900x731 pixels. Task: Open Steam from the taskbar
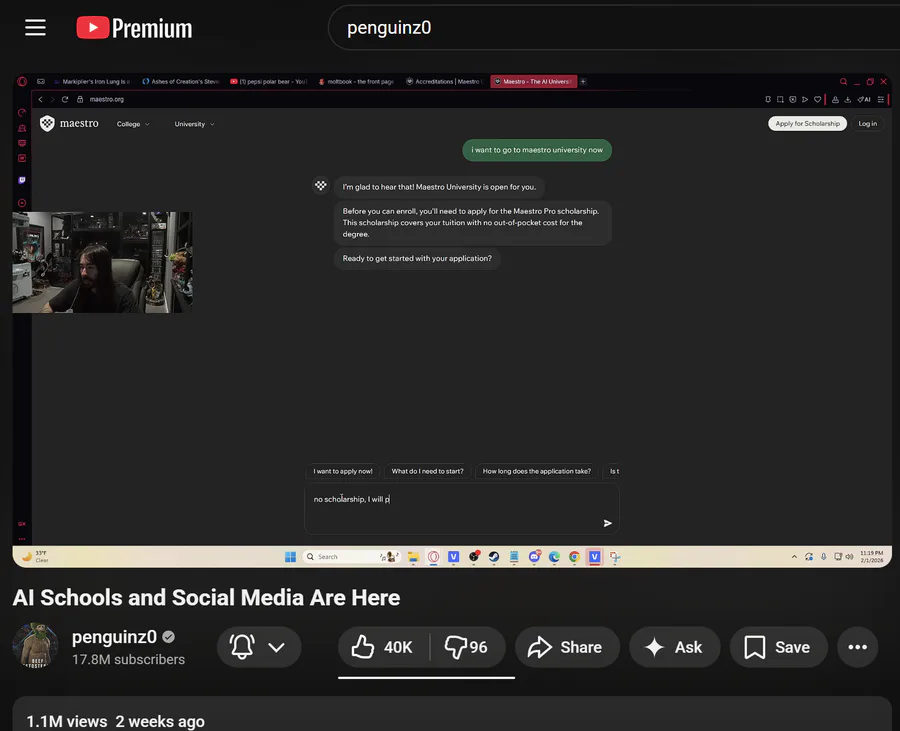tap(494, 557)
